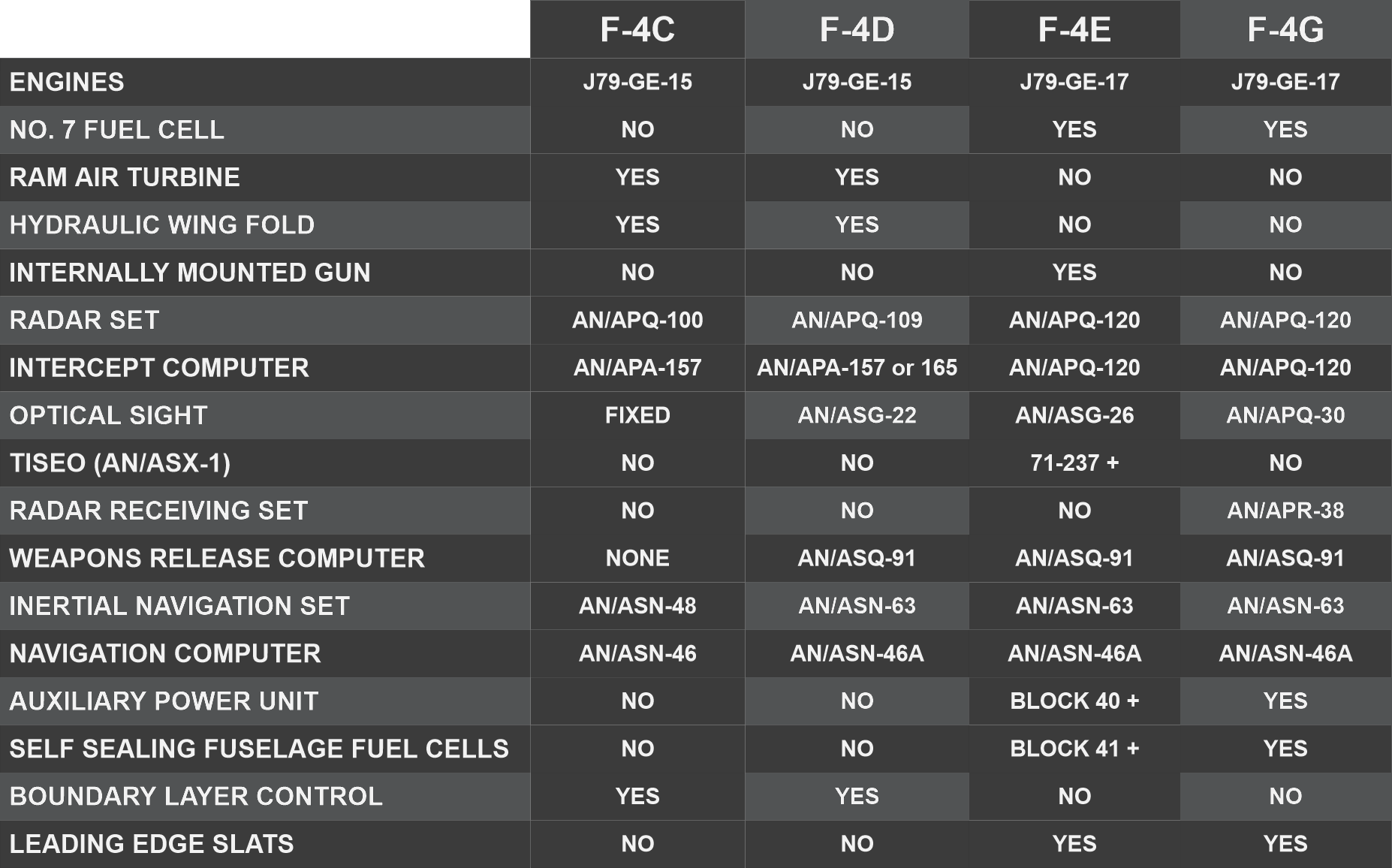Click the AUXILIARY POWER UNIT label
Screen dimensions: 1392x868
164,701
